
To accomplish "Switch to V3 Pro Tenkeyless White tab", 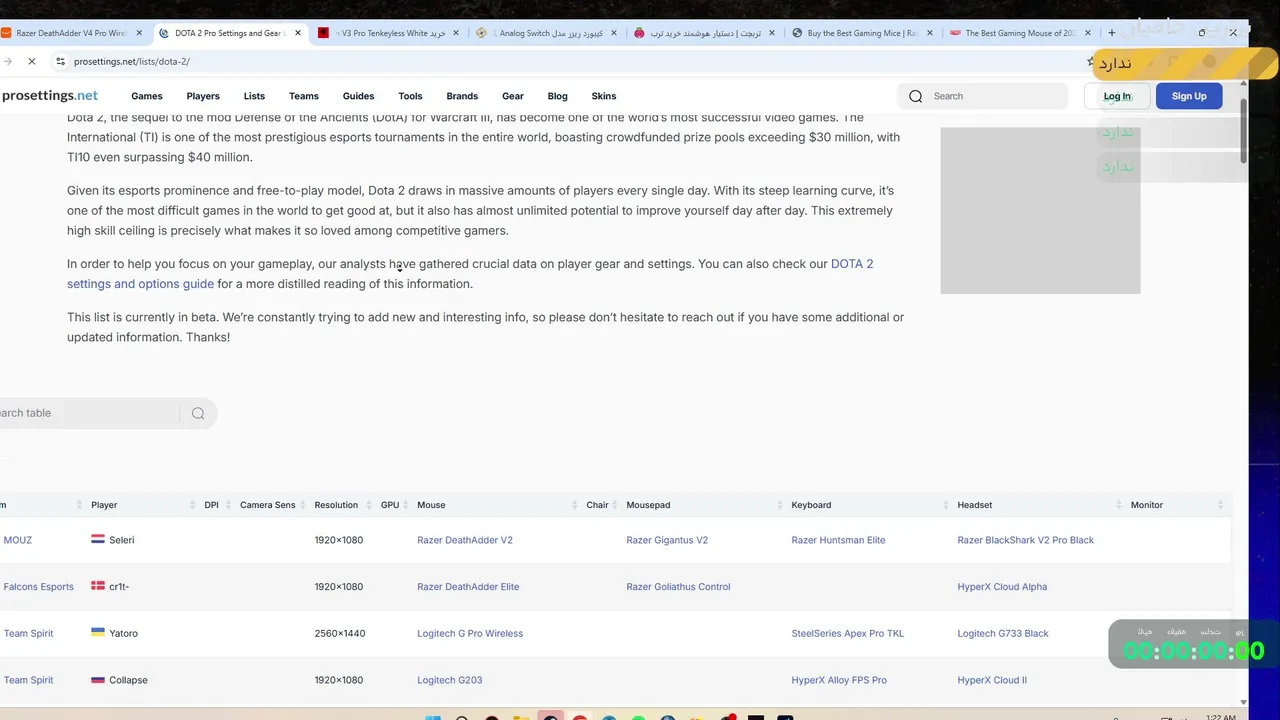I will point(388,33).
